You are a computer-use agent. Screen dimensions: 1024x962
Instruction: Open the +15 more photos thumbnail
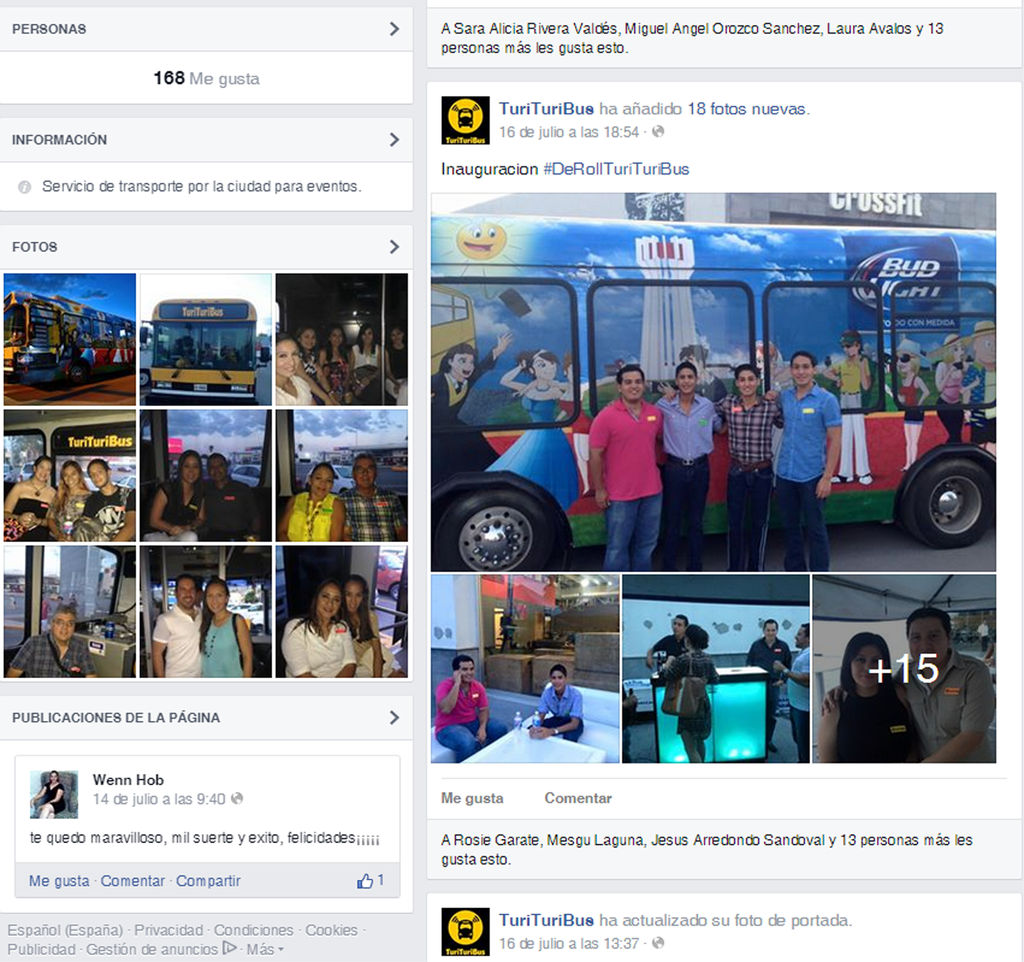pos(903,669)
